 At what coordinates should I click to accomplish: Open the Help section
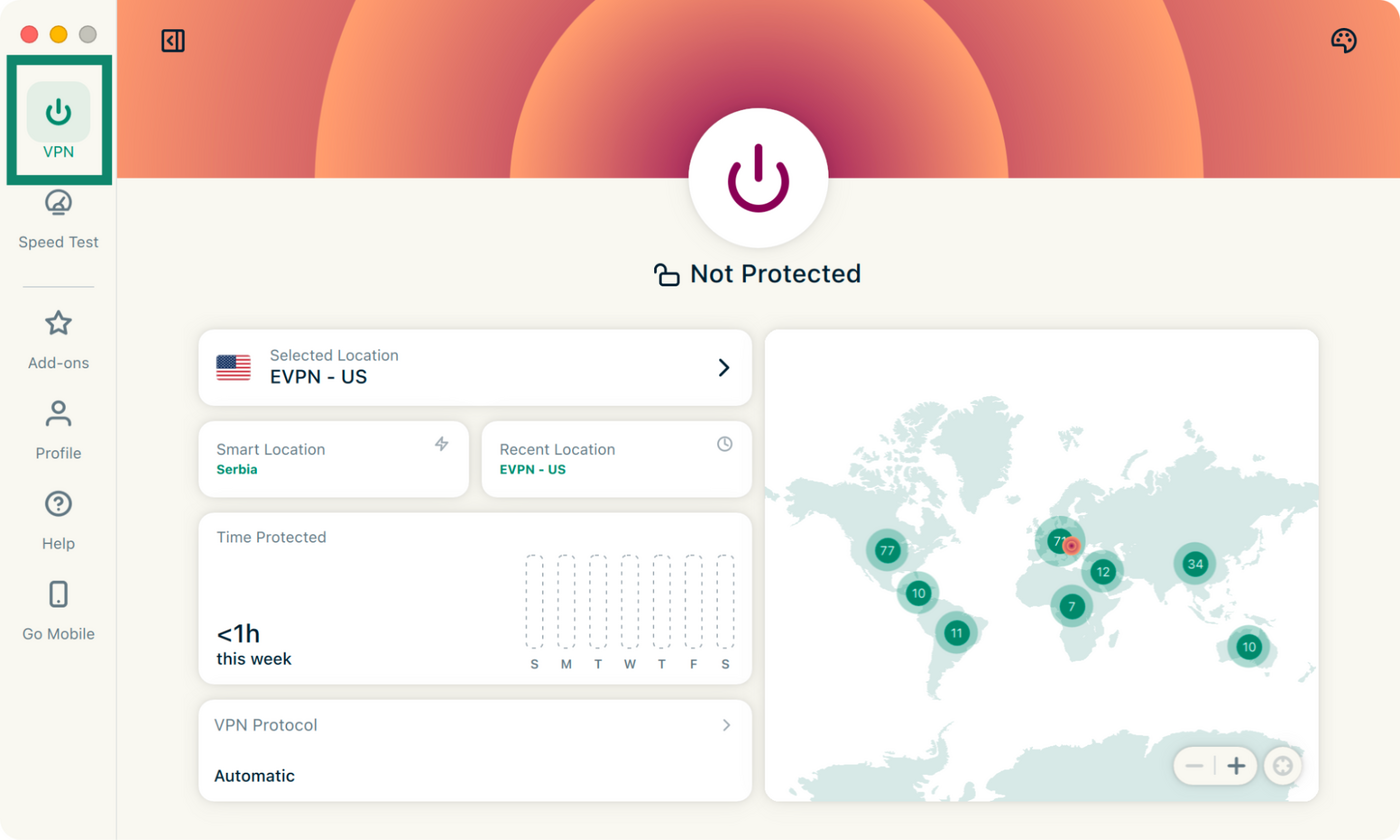click(x=59, y=520)
